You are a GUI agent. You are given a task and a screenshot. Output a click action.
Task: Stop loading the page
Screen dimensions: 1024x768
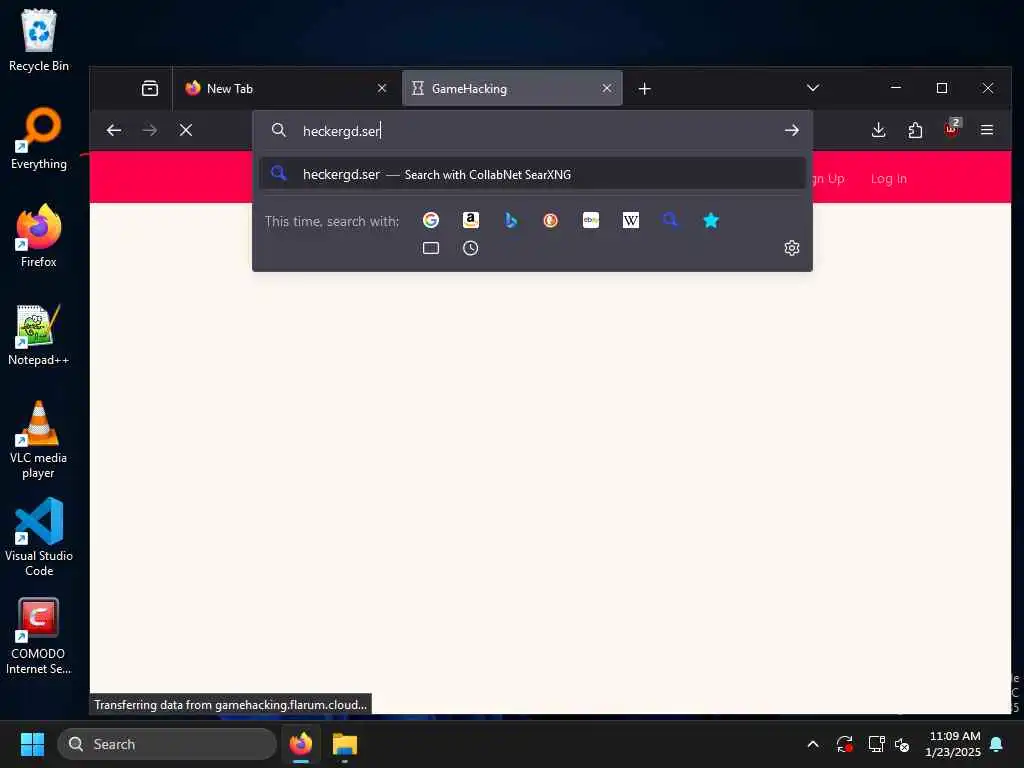(185, 130)
